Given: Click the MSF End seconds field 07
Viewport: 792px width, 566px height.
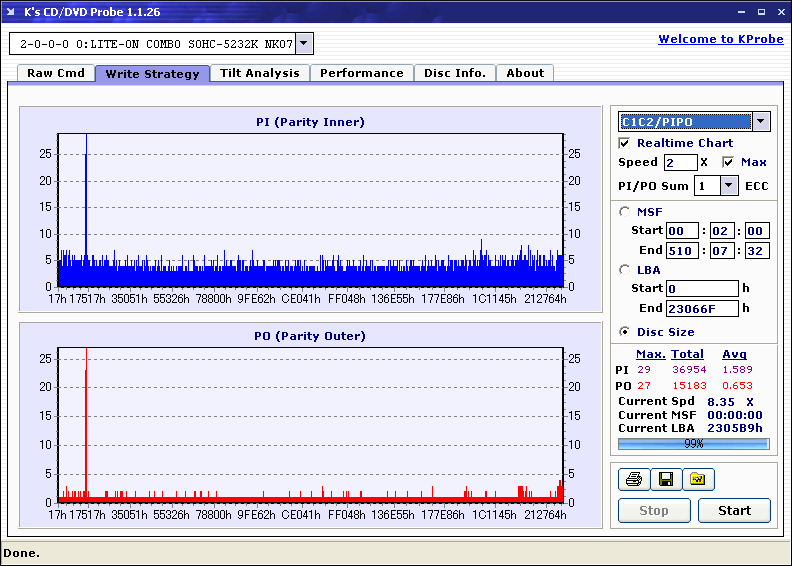Looking at the screenshot, I should coord(722,250).
